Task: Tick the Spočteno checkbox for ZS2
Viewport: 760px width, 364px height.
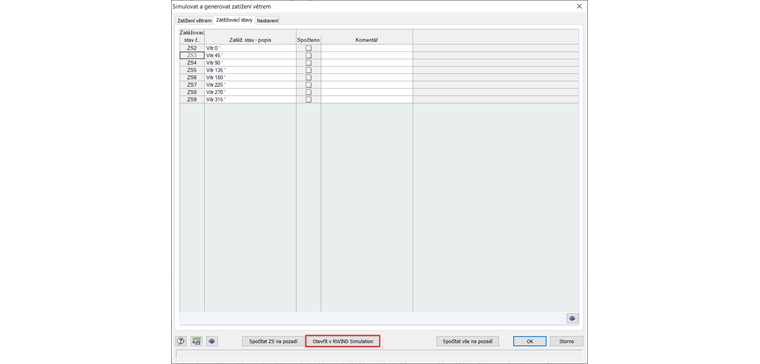Action: [308, 48]
